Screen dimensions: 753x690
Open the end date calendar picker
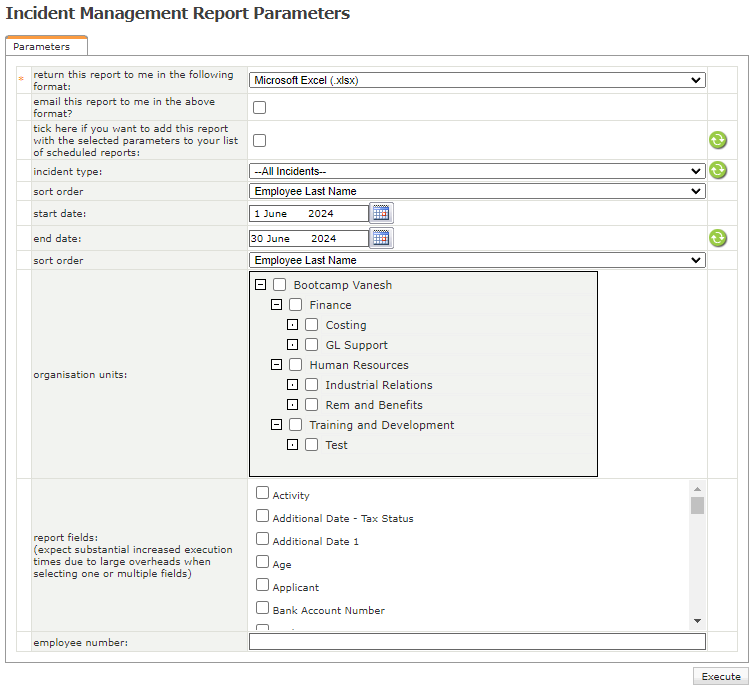381,238
